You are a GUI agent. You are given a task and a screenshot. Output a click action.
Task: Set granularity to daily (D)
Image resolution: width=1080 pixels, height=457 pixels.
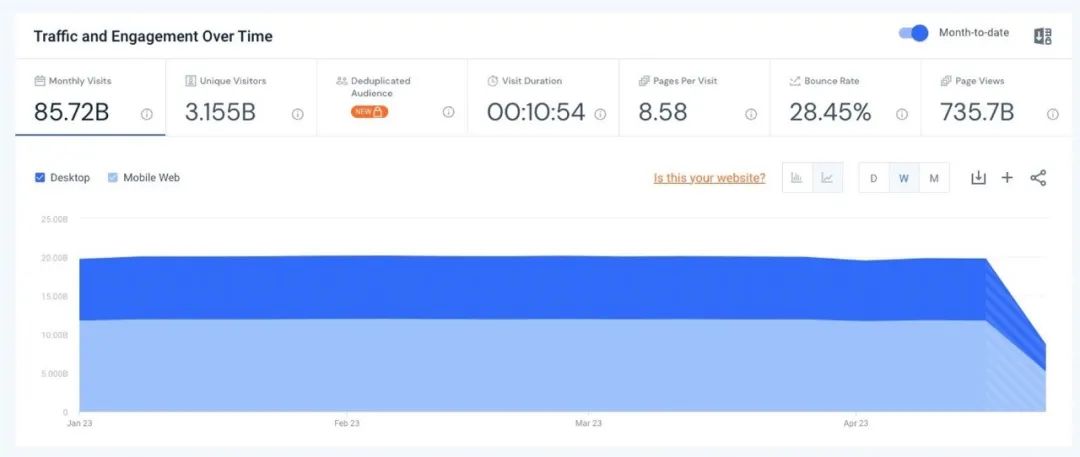[873, 178]
